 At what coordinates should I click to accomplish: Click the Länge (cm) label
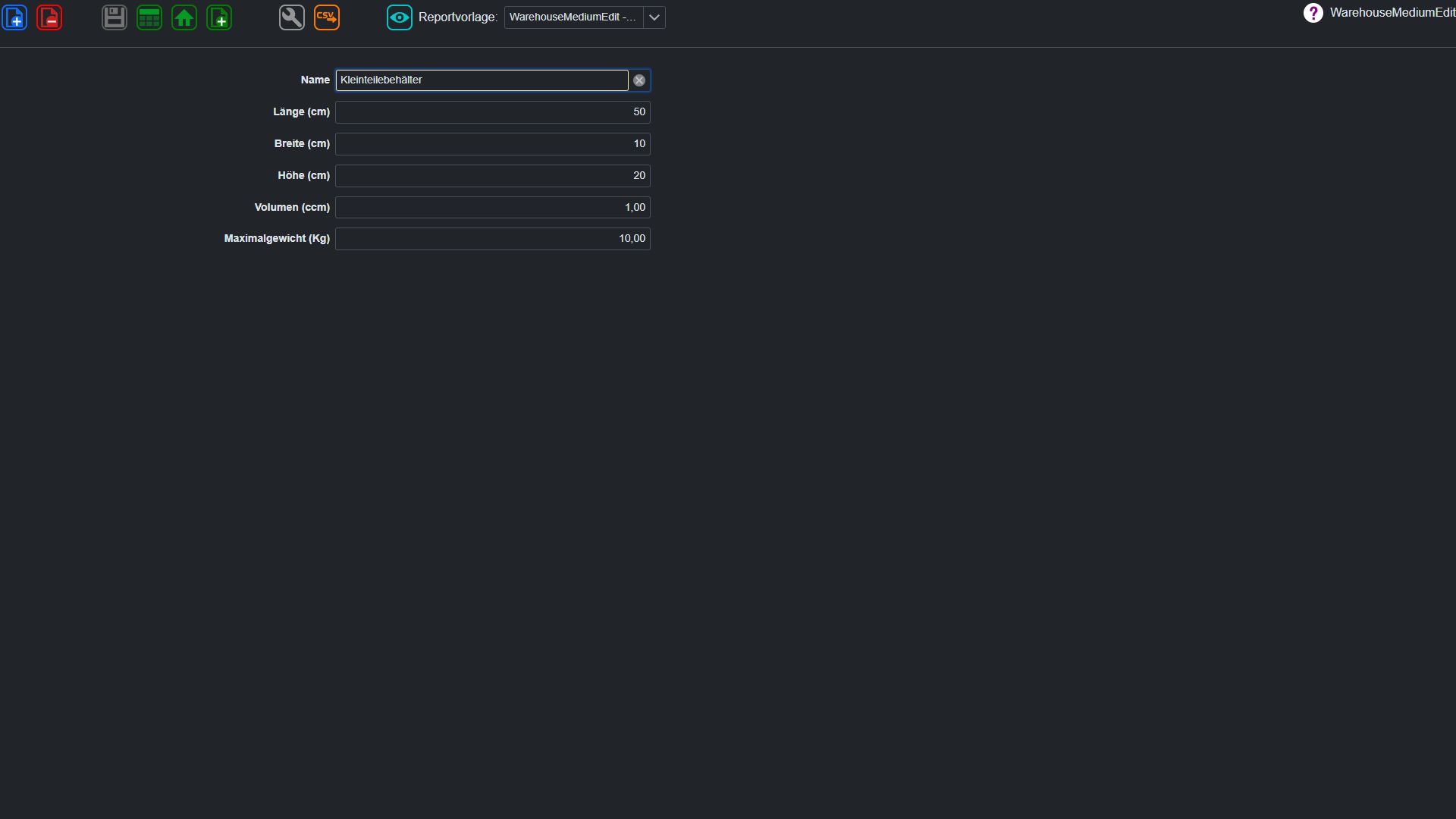[301, 112]
